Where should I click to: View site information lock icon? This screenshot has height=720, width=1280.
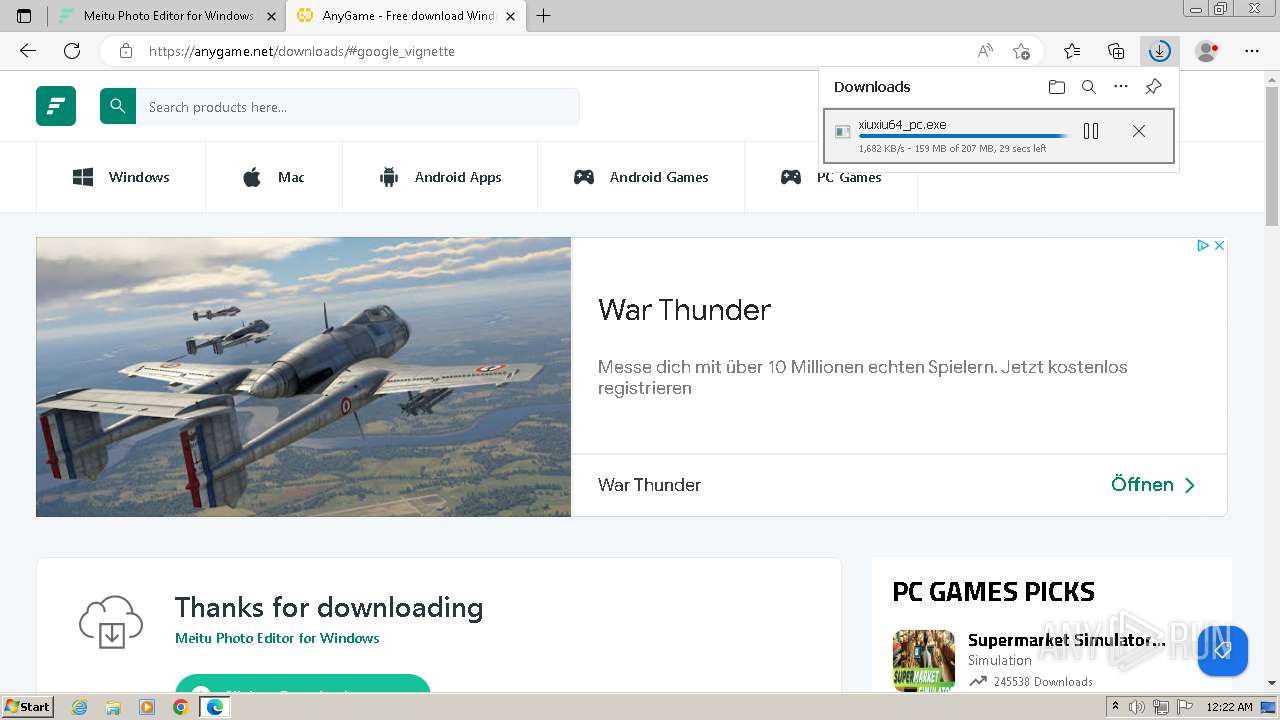coord(126,51)
